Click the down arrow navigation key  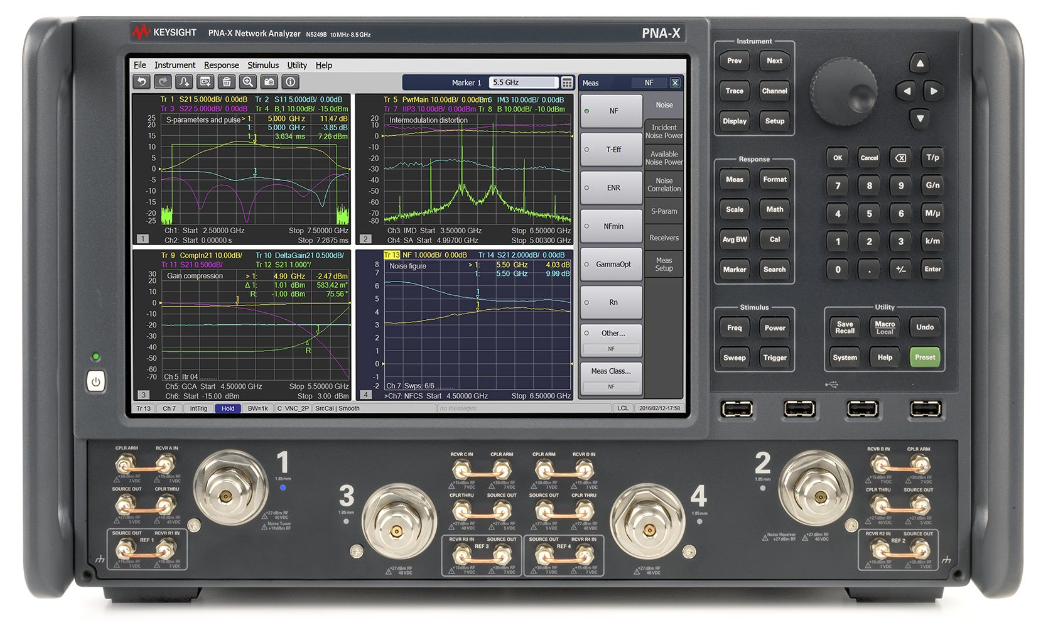pos(920,119)
